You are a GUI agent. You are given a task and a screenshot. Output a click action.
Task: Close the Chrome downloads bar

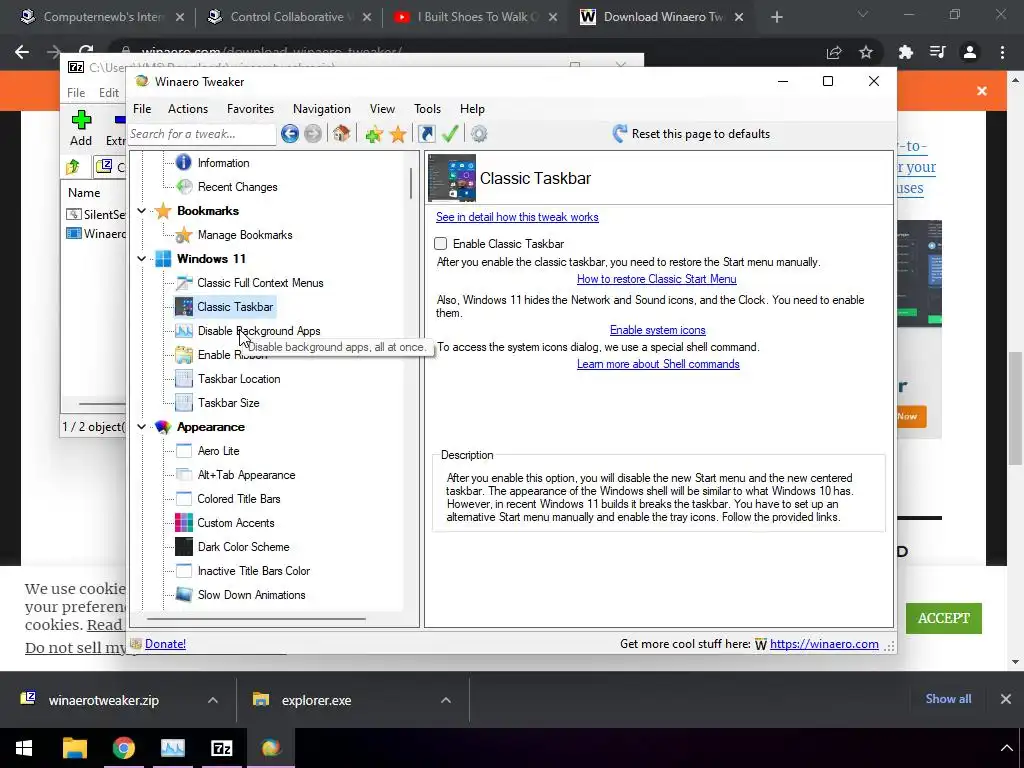tap(1006, 699)
